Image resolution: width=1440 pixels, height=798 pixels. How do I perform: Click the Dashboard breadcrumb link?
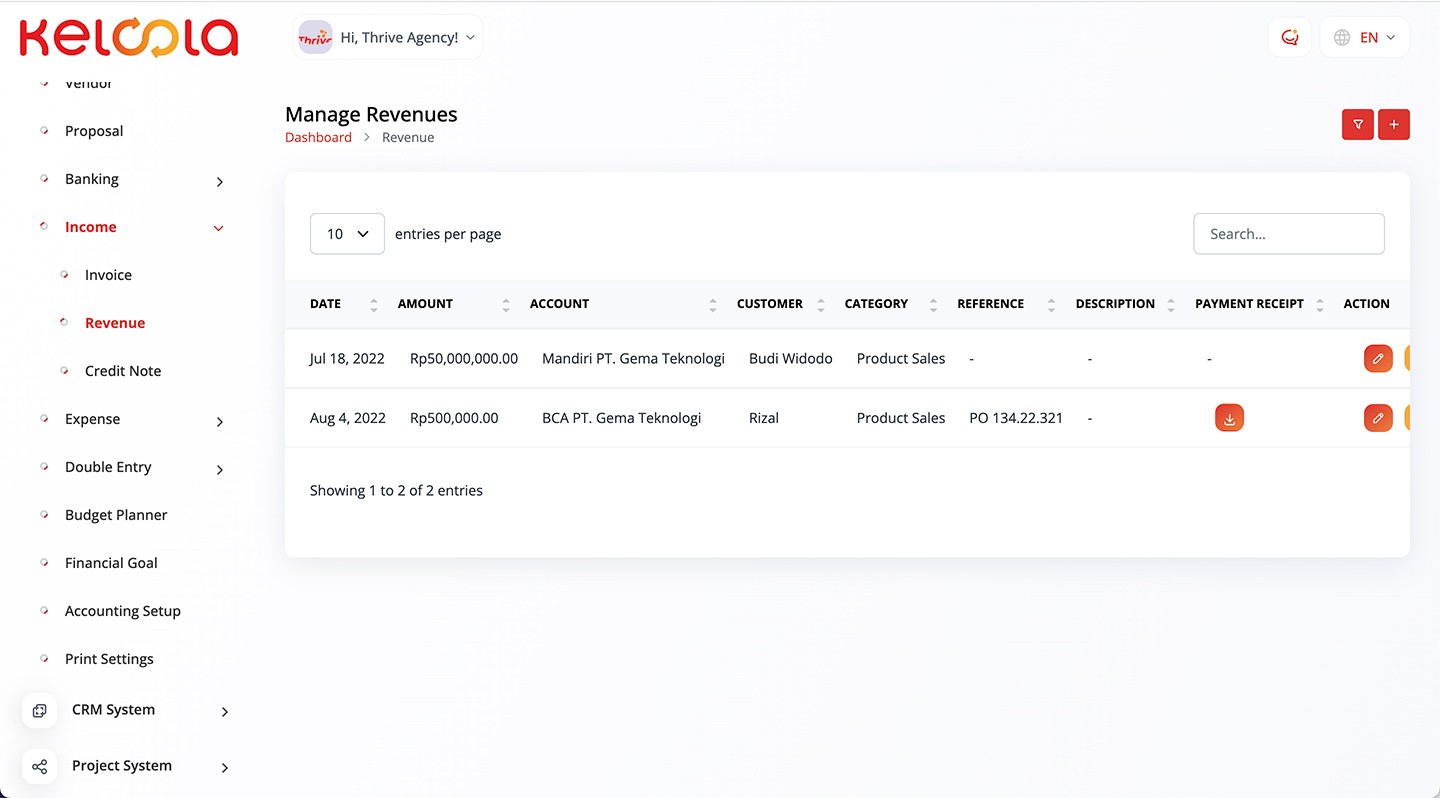(x=318, y=138)
